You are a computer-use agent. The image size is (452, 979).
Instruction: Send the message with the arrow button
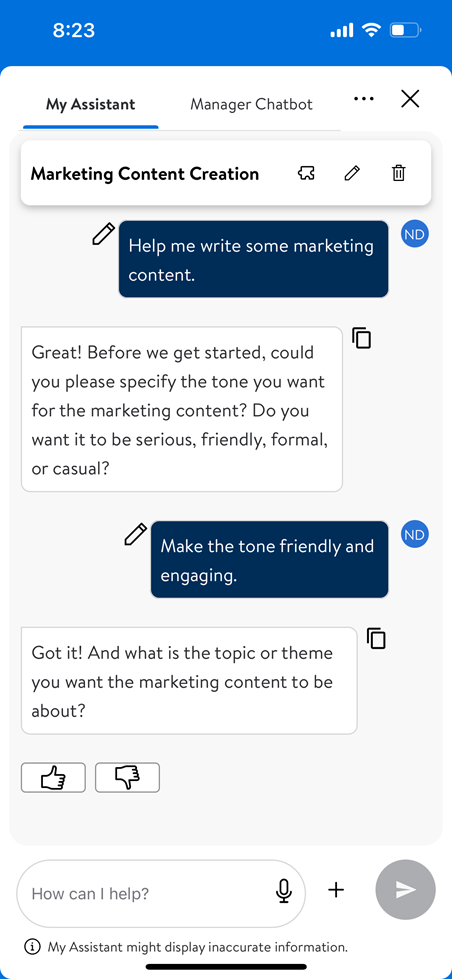coord(405,890)
